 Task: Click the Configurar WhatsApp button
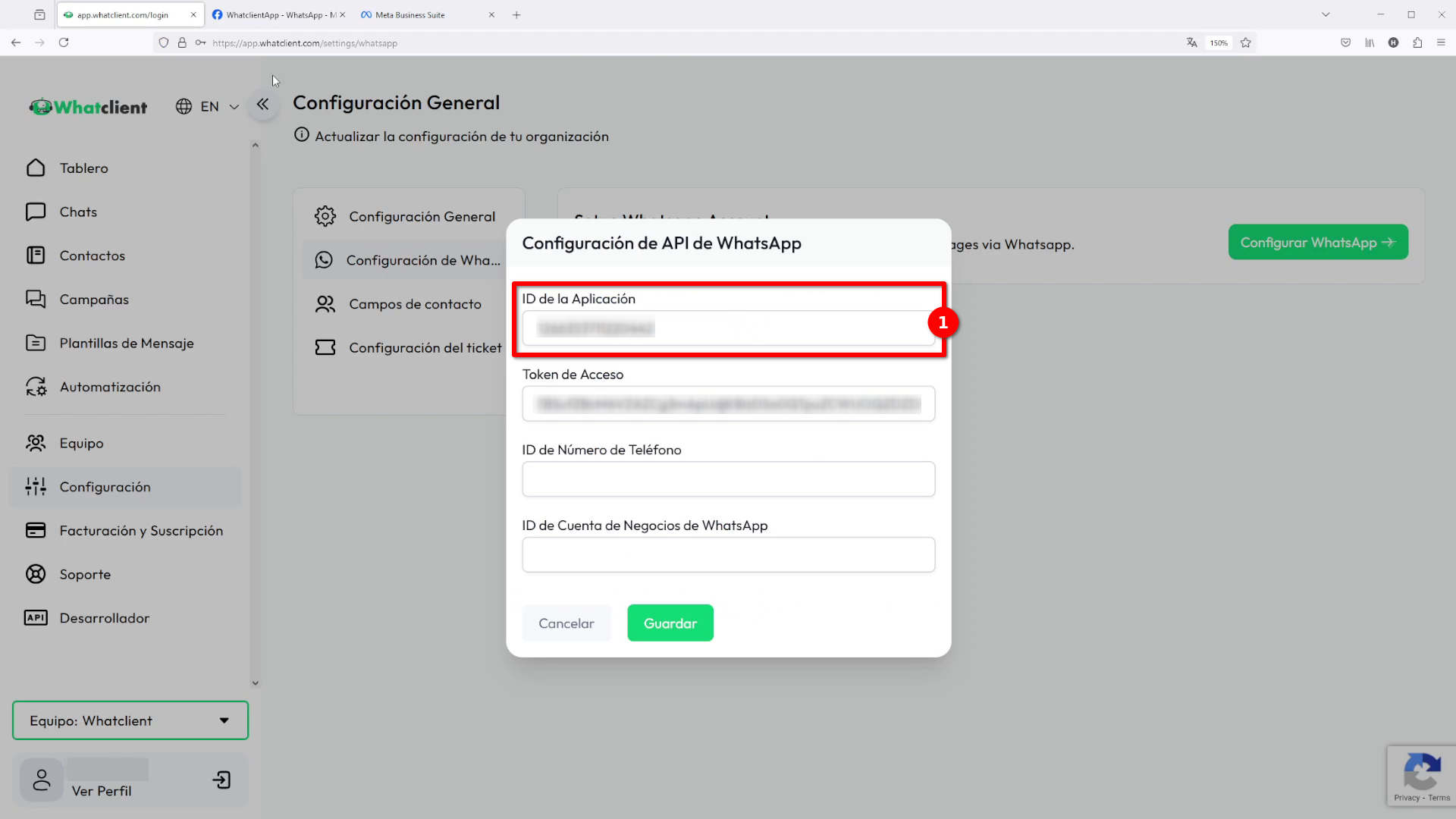1318,243
